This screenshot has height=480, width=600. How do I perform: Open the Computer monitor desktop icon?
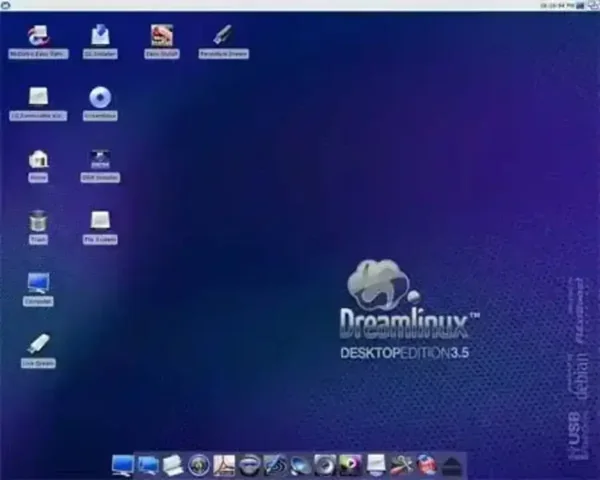click(38, 283)
